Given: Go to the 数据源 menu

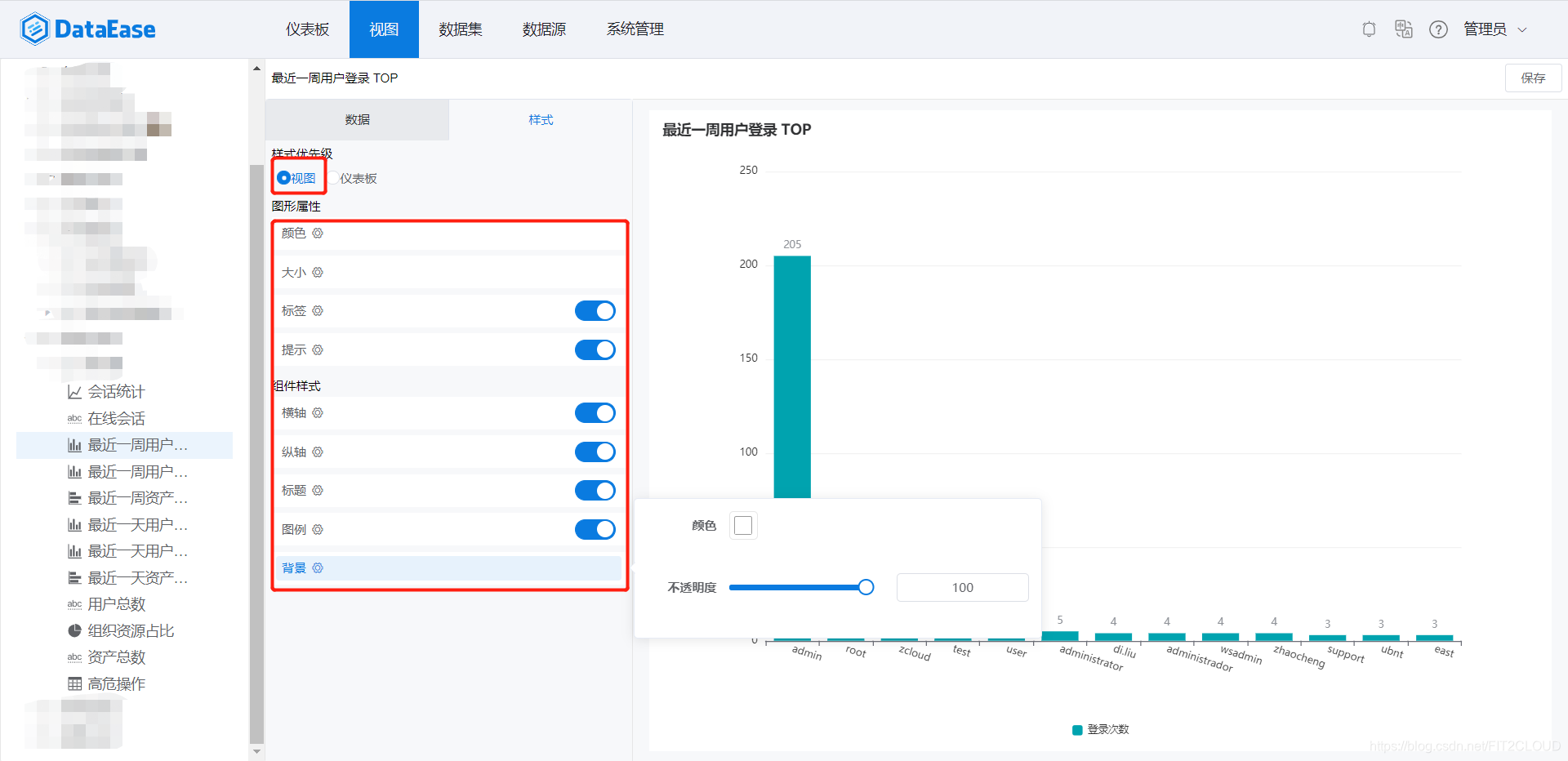Looking at the screenshot, I should pyautogui.click(x=544, y=29).
